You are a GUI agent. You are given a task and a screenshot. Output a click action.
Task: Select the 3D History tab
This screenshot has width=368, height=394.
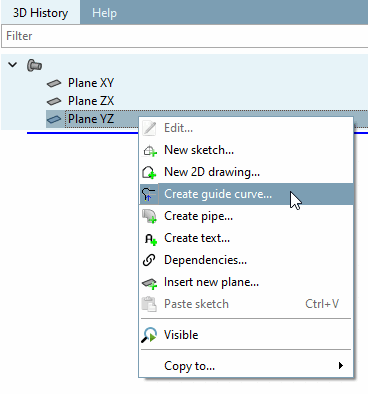[40, 13]
